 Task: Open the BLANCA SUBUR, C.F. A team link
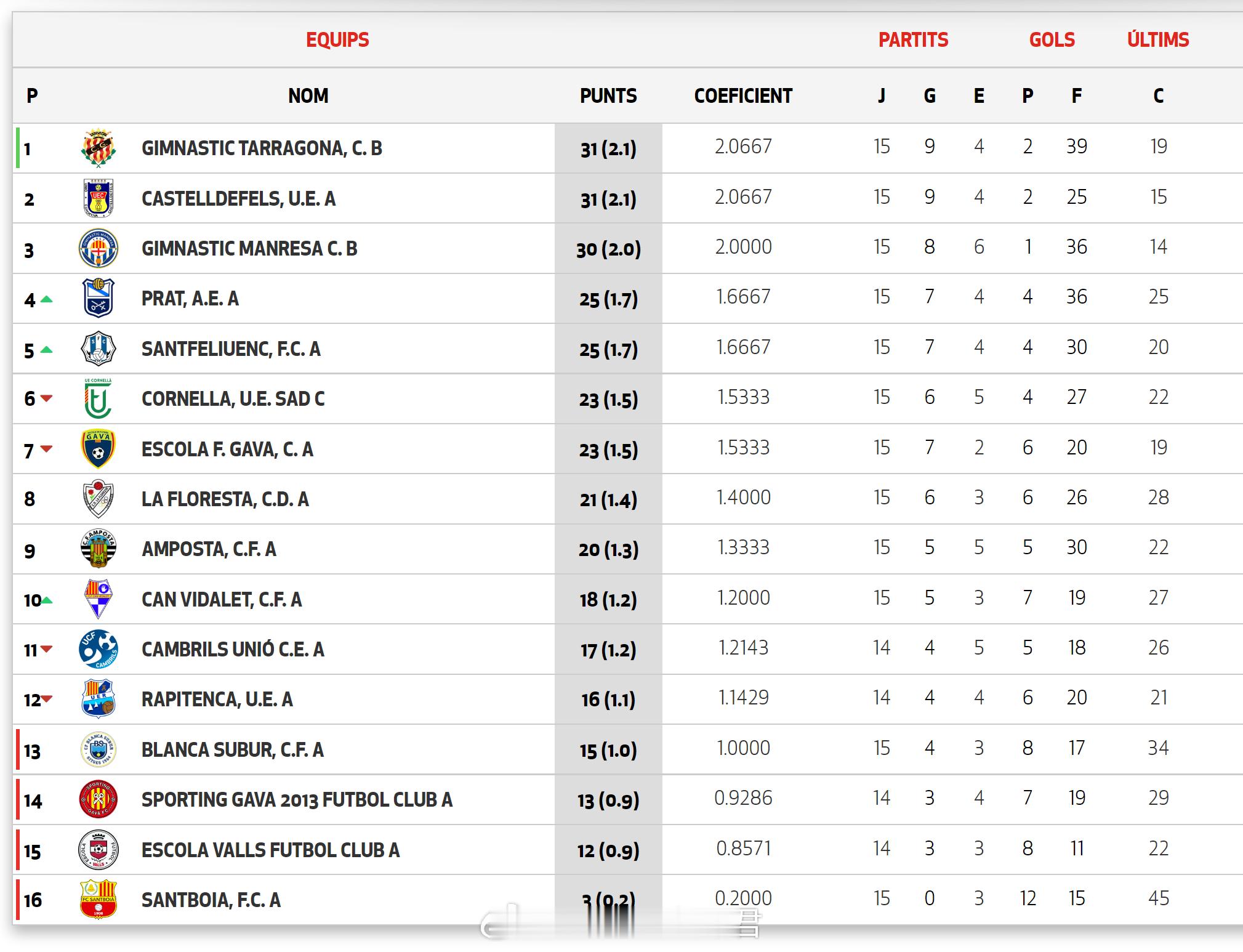click(232, 750)
